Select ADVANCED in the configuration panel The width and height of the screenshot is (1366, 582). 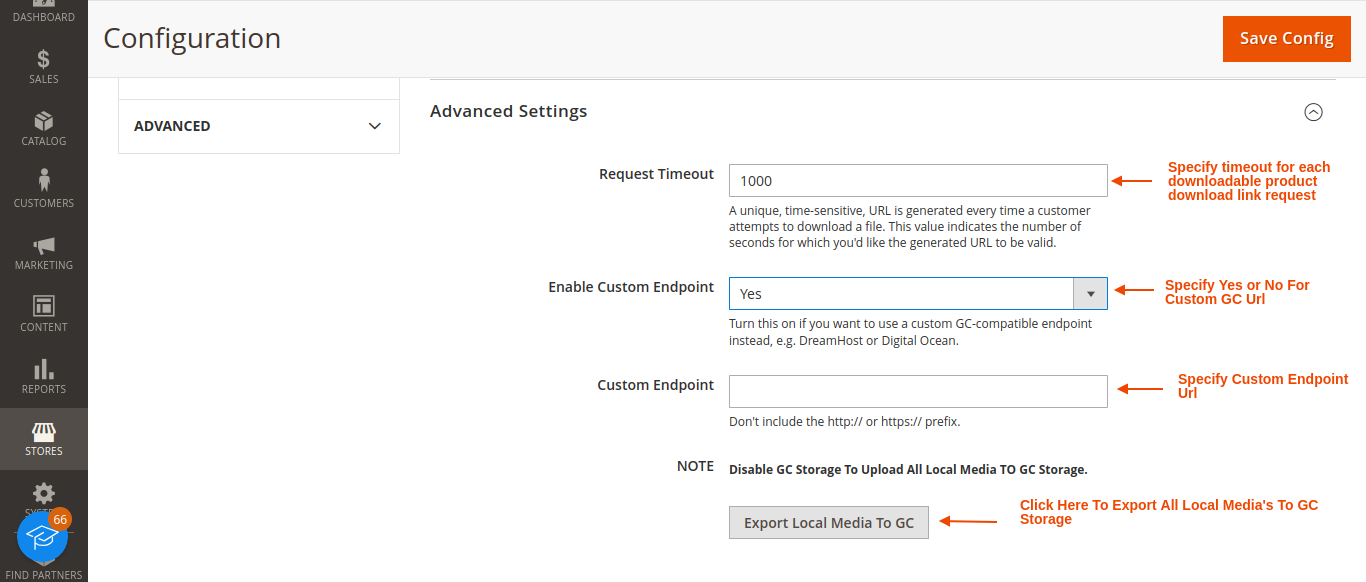click(x=172, y=126)
